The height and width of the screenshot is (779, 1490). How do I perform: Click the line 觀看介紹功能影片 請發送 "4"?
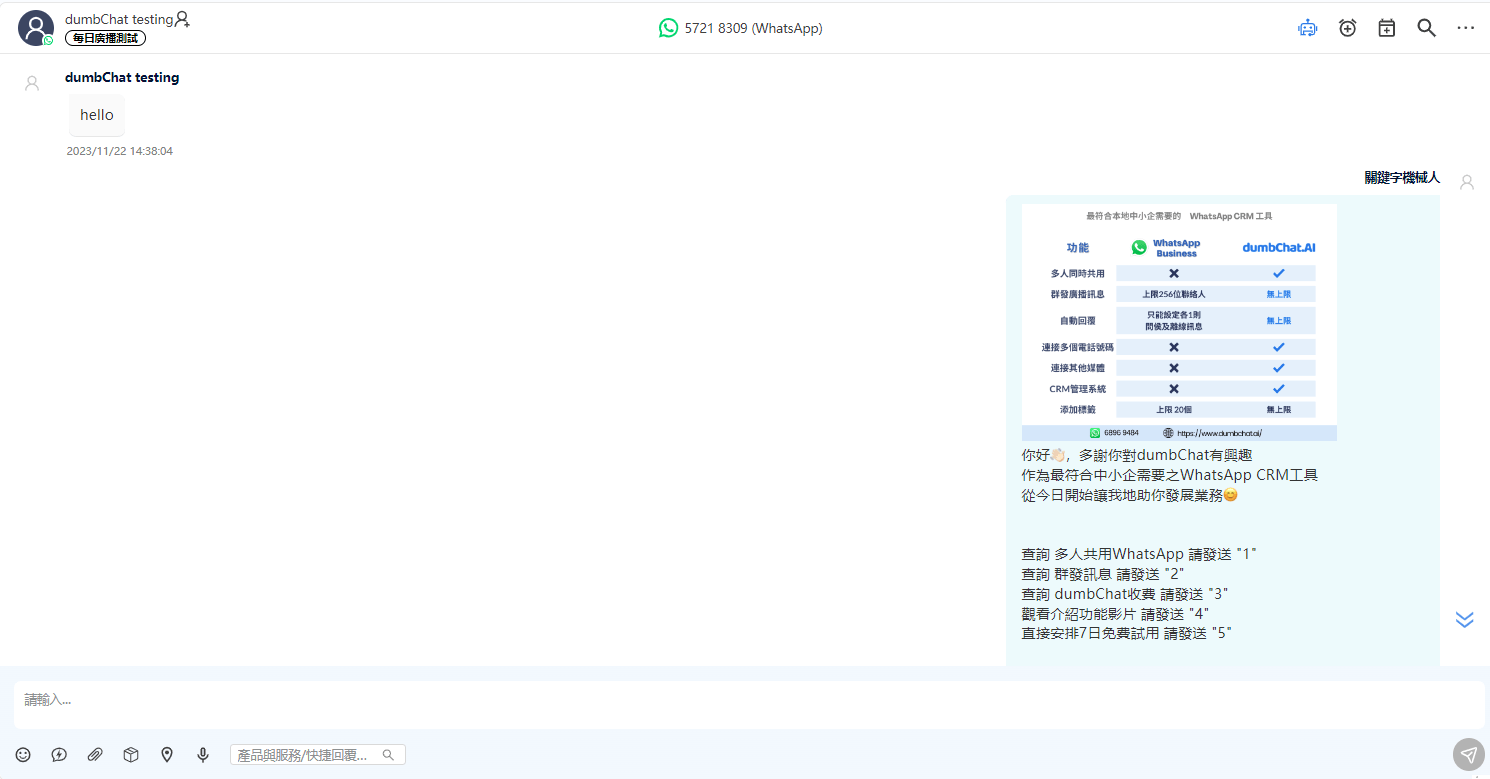coord(1116,614)
